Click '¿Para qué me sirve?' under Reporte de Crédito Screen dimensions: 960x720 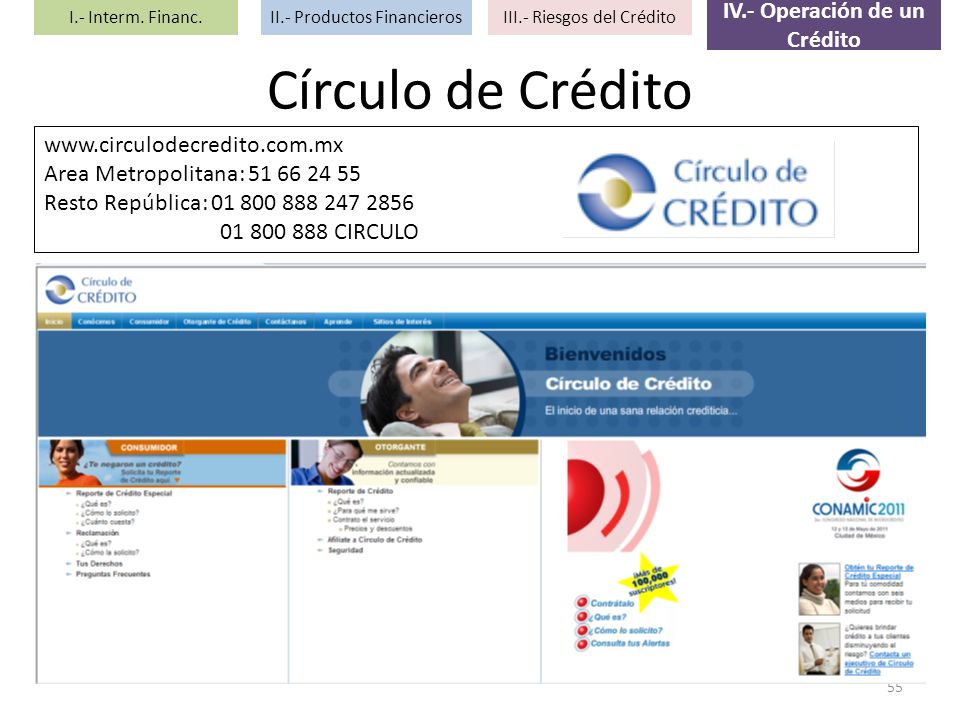tap(366, 510)
